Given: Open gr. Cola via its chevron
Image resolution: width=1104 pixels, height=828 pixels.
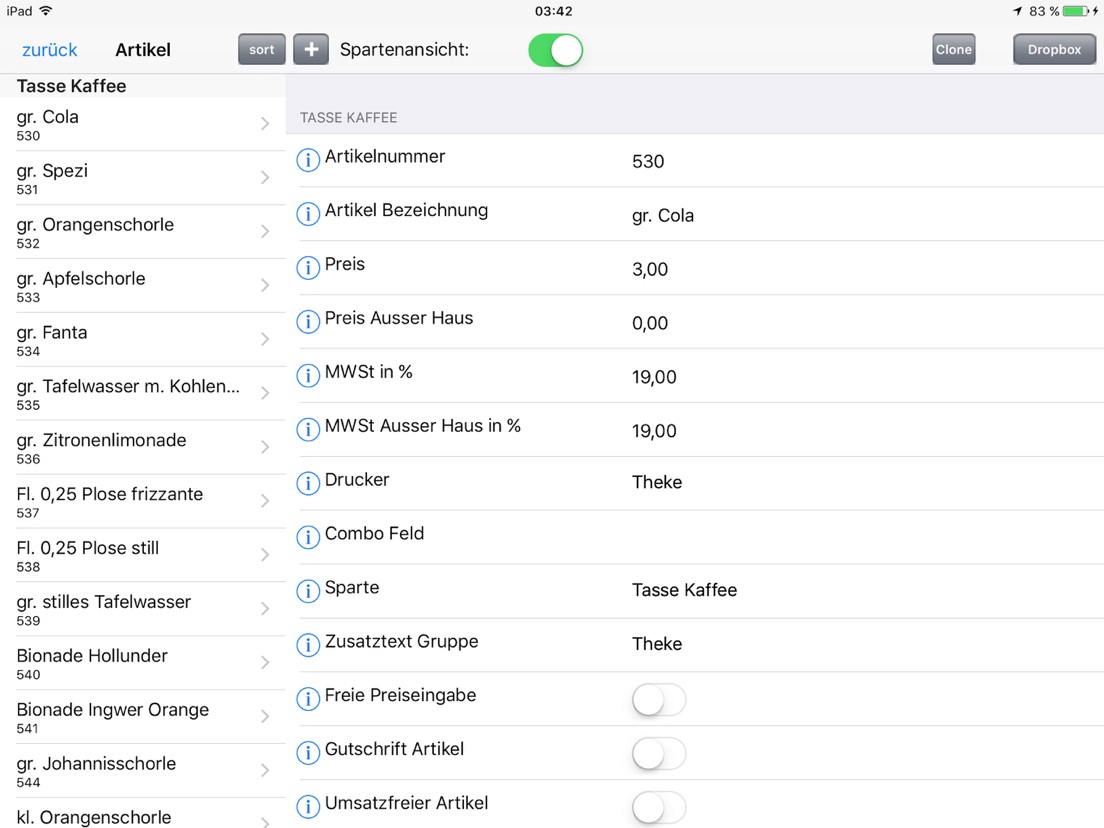Looking at the screenshot, I should tap(265, 124).
